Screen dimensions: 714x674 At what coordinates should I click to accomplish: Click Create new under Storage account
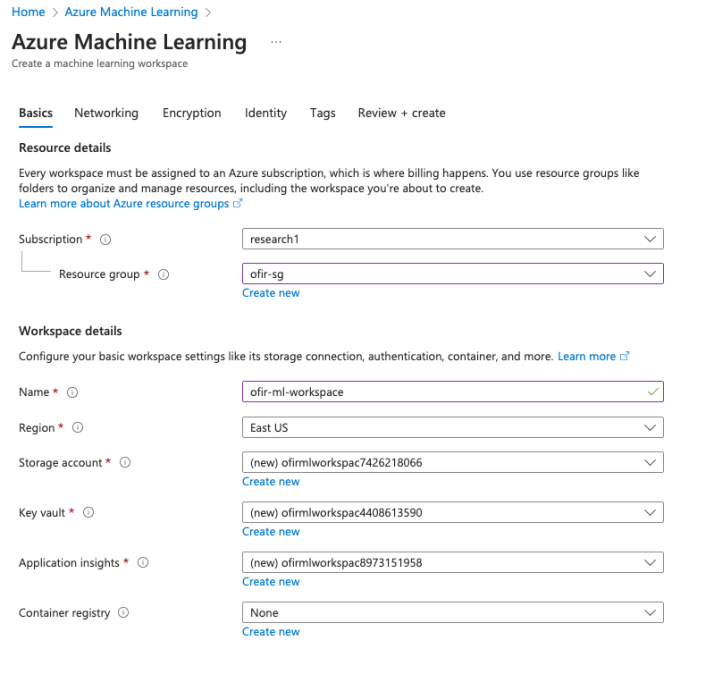click(x=270, y=481)
